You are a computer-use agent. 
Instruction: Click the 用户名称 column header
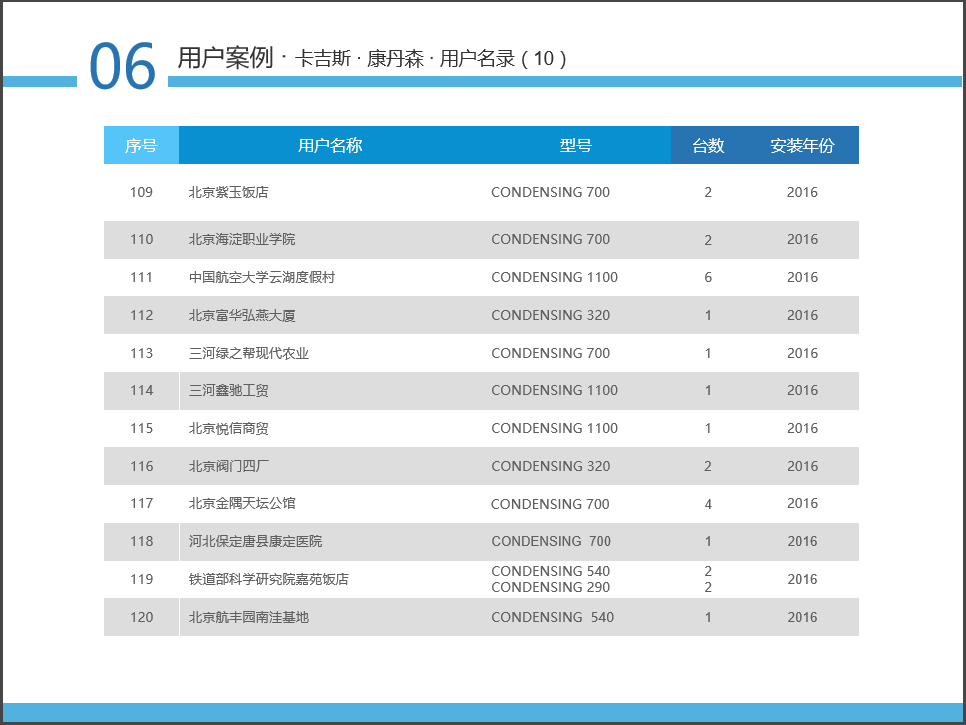[x=330, y=145]
